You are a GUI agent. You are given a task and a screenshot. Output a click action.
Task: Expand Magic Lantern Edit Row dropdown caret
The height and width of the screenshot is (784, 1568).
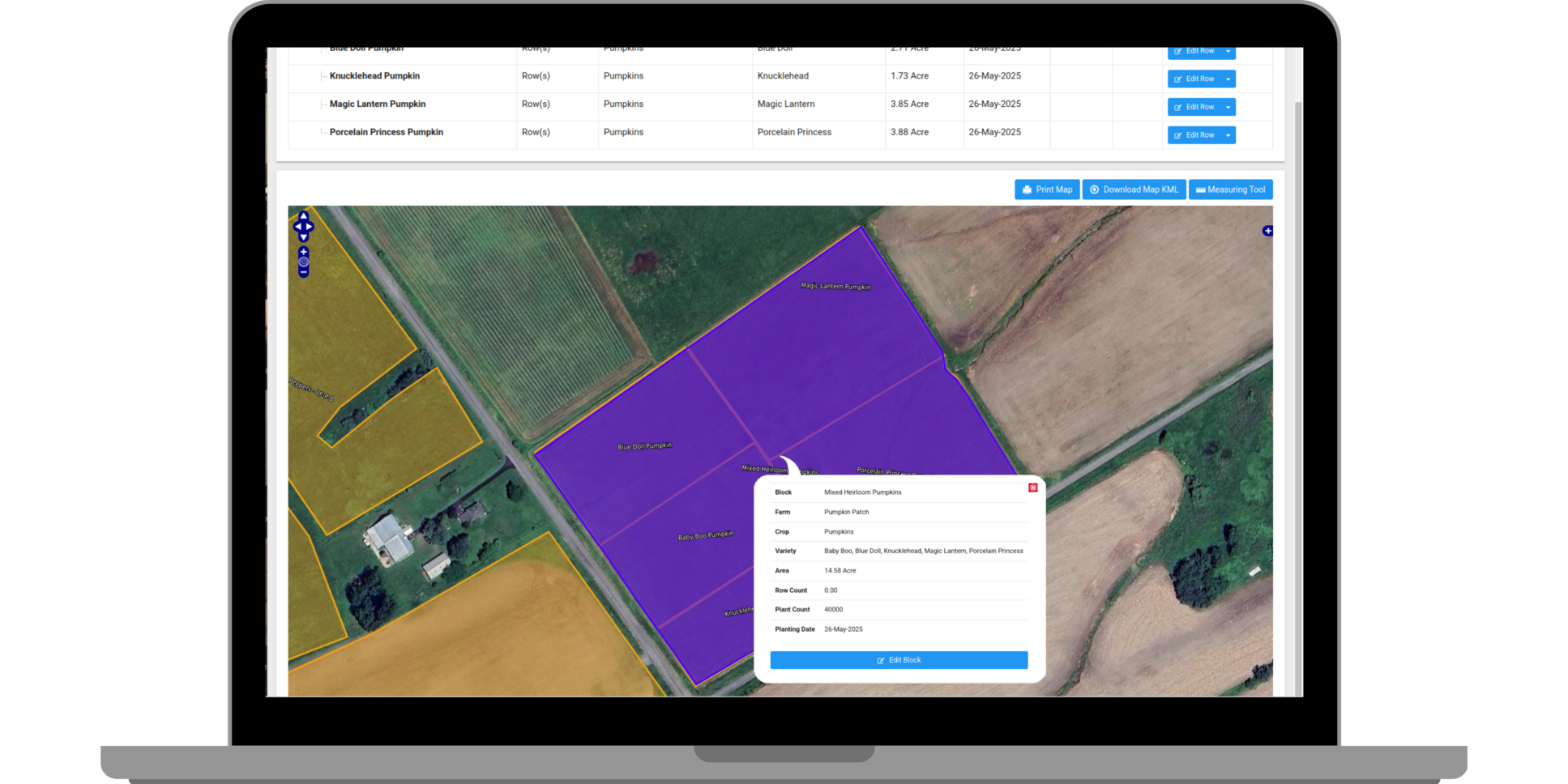(x=1228, y=107)
